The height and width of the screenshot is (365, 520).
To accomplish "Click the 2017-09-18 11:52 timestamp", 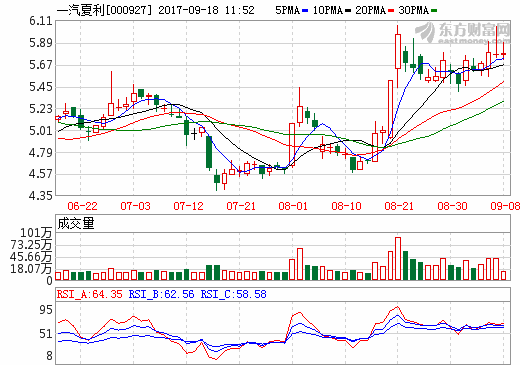I will (x=206, y=10).
